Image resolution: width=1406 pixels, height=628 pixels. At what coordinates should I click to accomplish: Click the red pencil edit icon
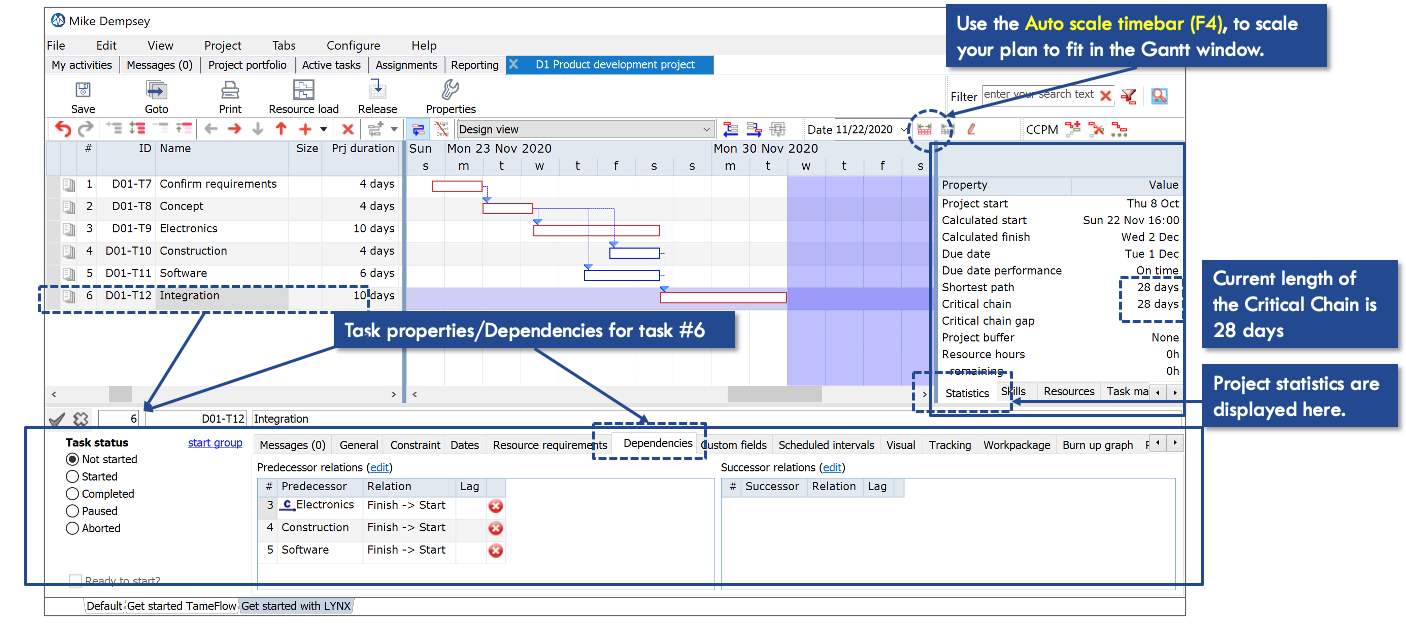971,129
